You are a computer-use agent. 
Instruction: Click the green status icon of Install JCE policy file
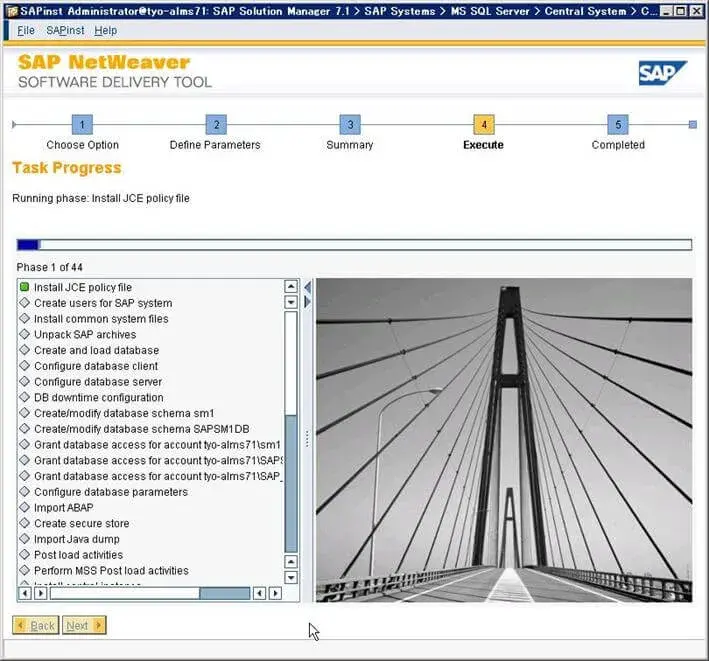24,287
